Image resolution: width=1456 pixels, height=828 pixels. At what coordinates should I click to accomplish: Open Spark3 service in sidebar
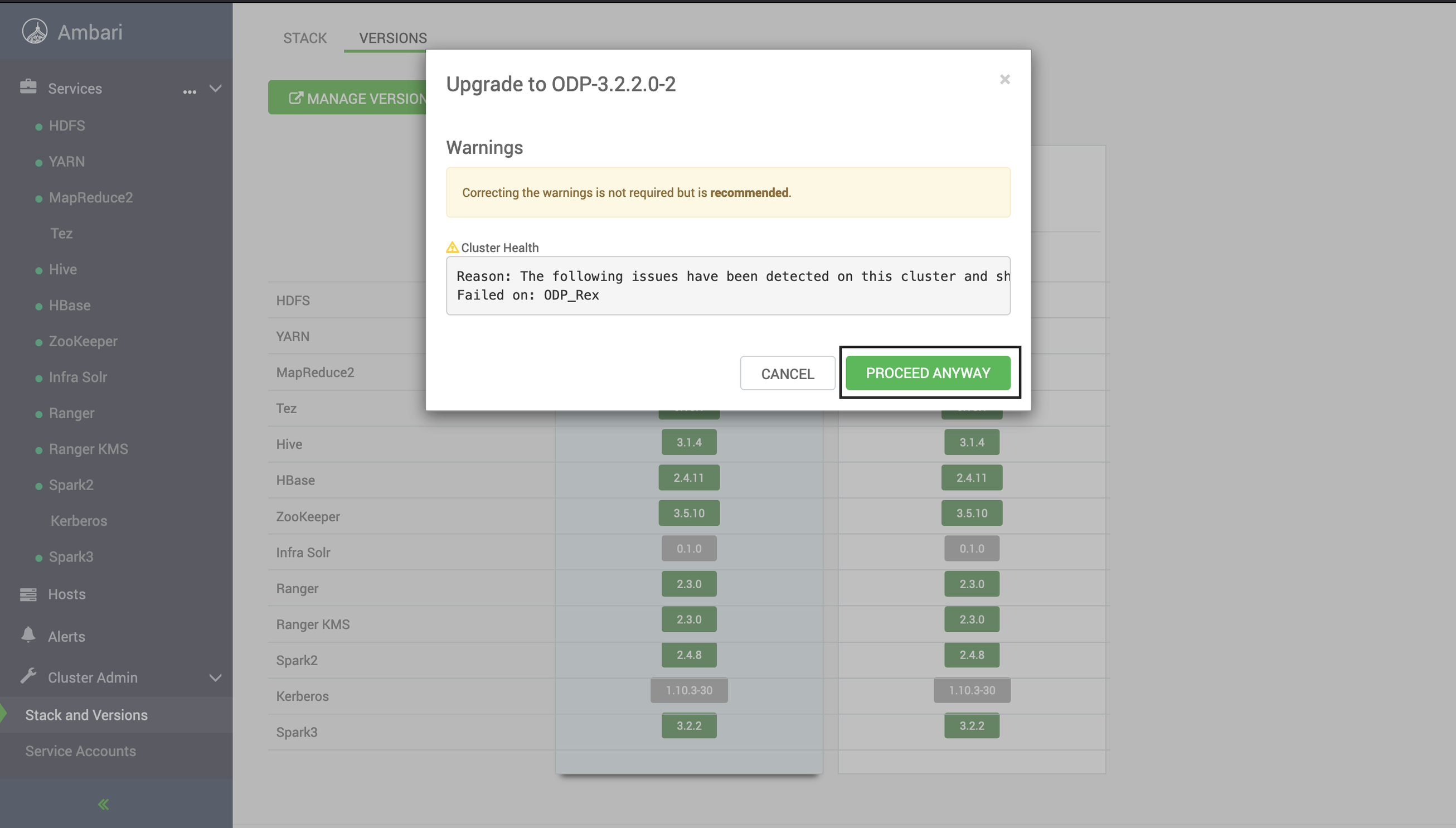coord(71,556)
